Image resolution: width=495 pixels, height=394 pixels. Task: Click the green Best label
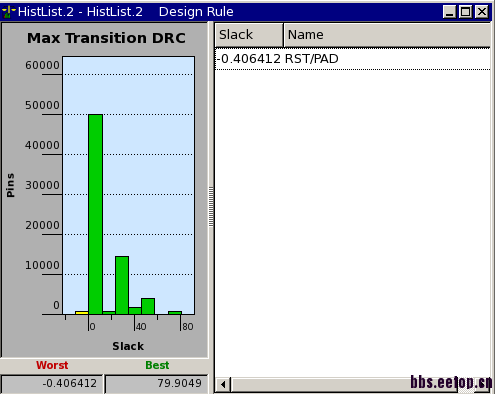[157, 365]
